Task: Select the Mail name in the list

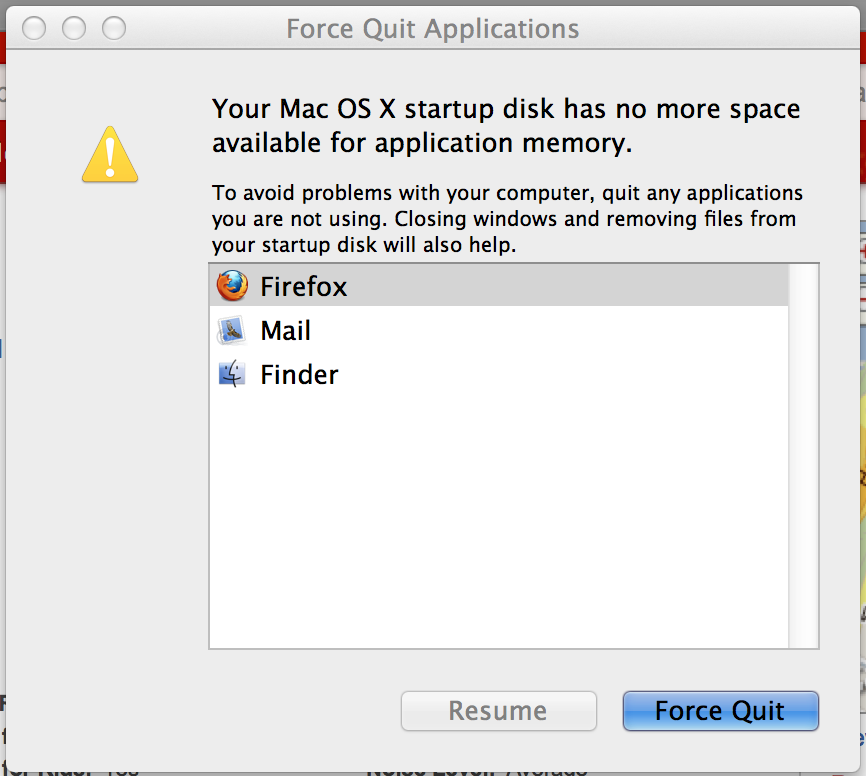Action: pos(286,331)
